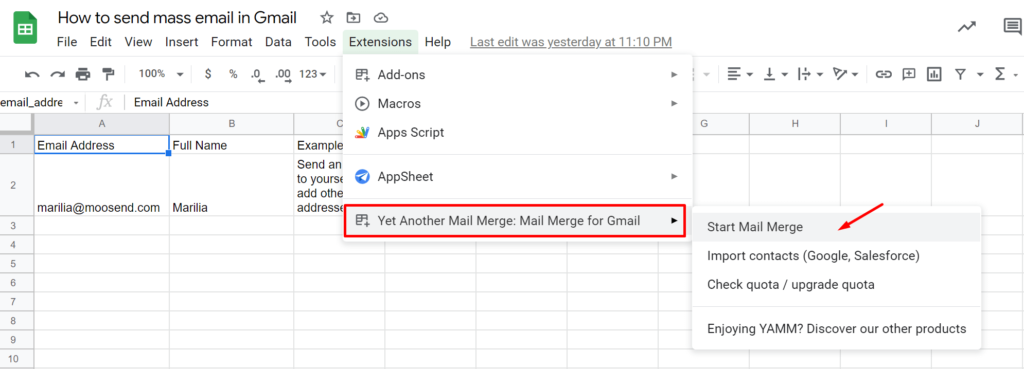
Task: Open the Edit menu
Action: pos(101,42)
